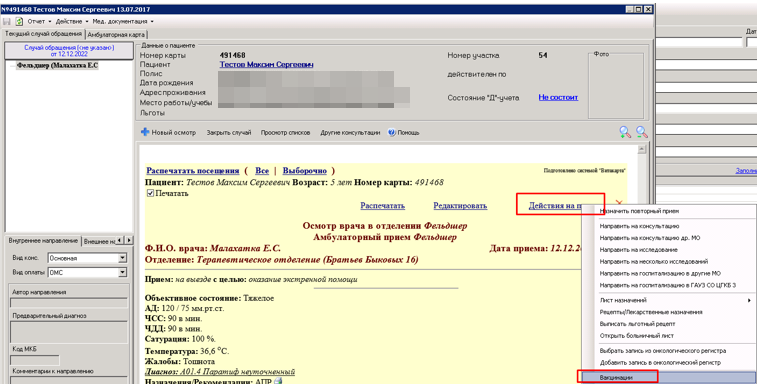The image size is (759, 386).
Task: Click Закрыть случай toolbar button
Action: point(229,132)
